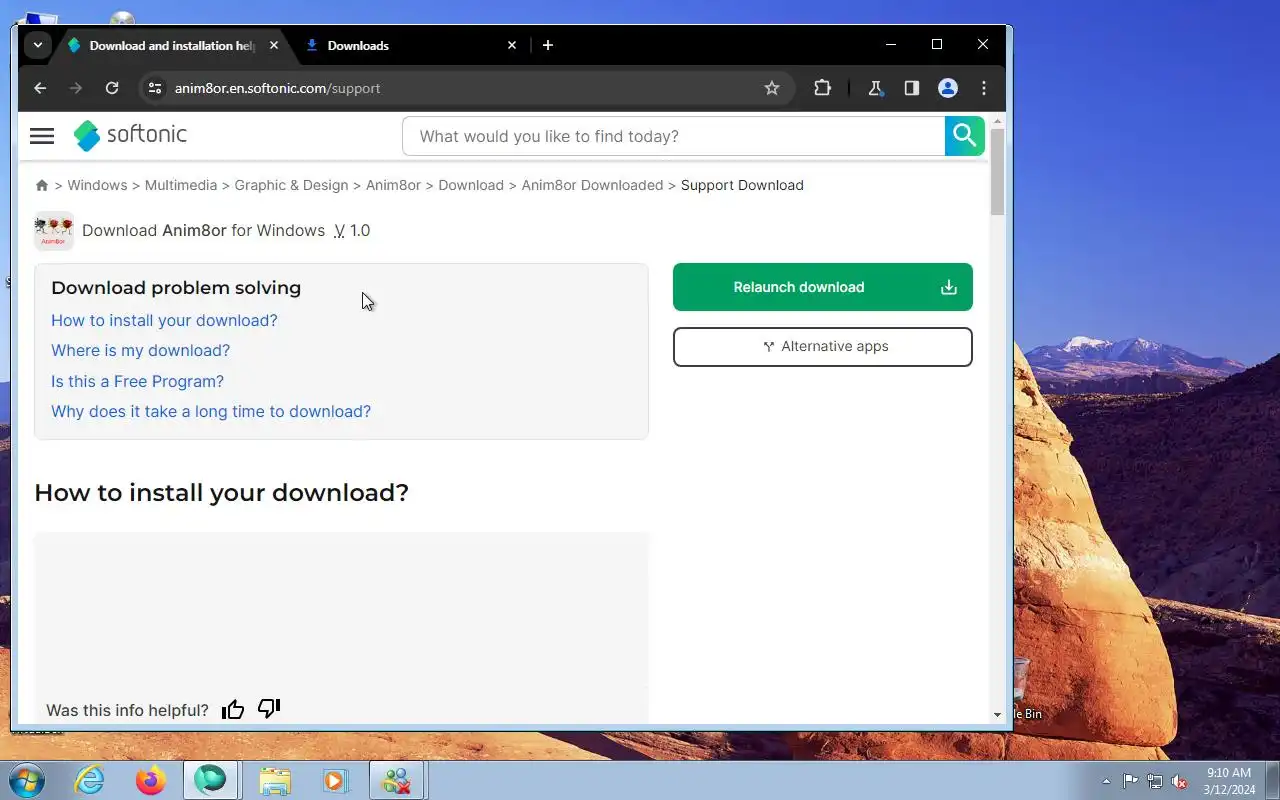Viewport: 1280px width, 800px height.
Task: Give thumbs up to this info
Action: coord(233,709)
